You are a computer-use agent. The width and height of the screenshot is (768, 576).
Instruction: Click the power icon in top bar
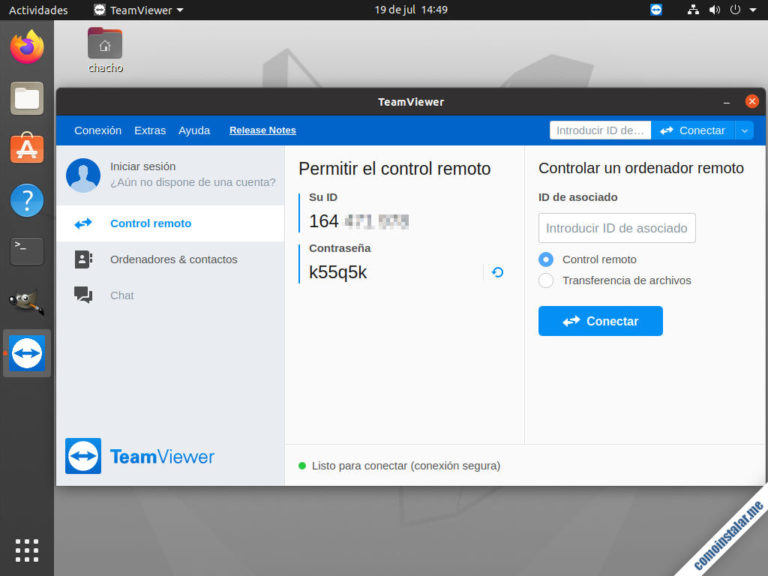point(735,10)
